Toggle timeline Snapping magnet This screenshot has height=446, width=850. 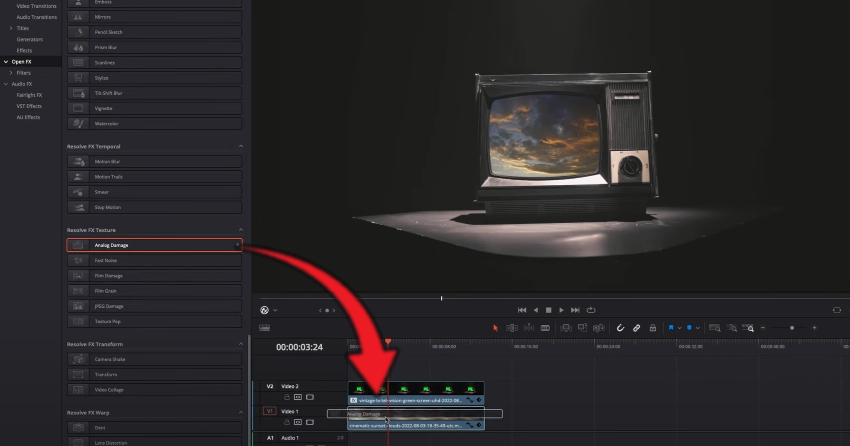[x=620, y=328]
